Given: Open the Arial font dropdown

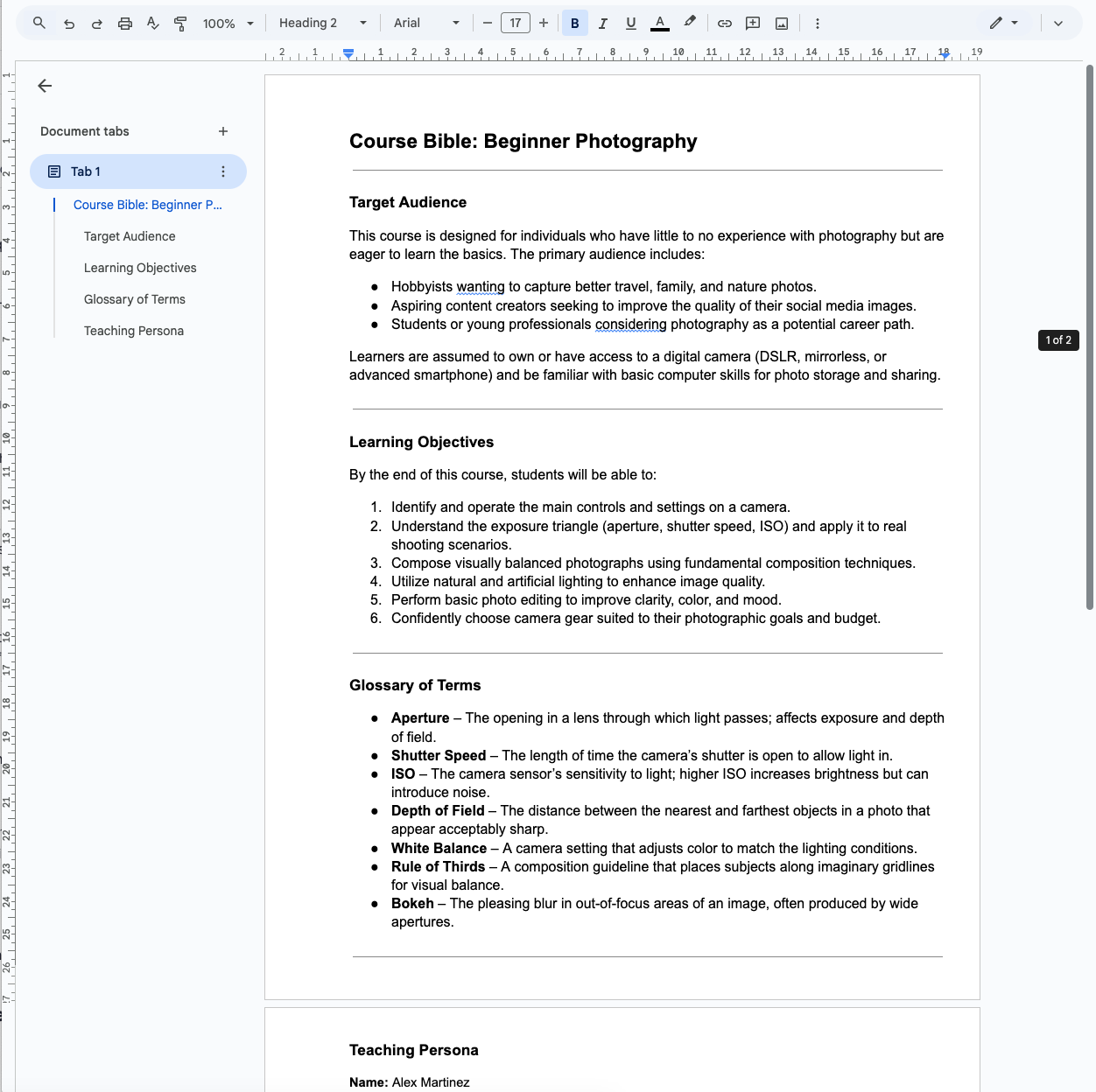Looking at the screenshot, I should point(426,24).
